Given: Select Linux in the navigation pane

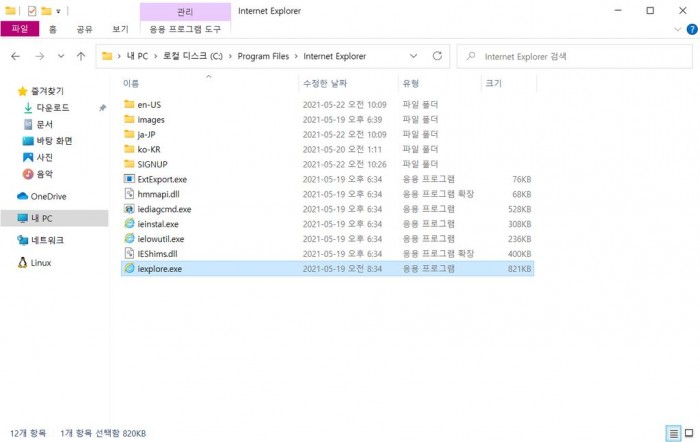Looking at the screenshot, I should (41, 263).
